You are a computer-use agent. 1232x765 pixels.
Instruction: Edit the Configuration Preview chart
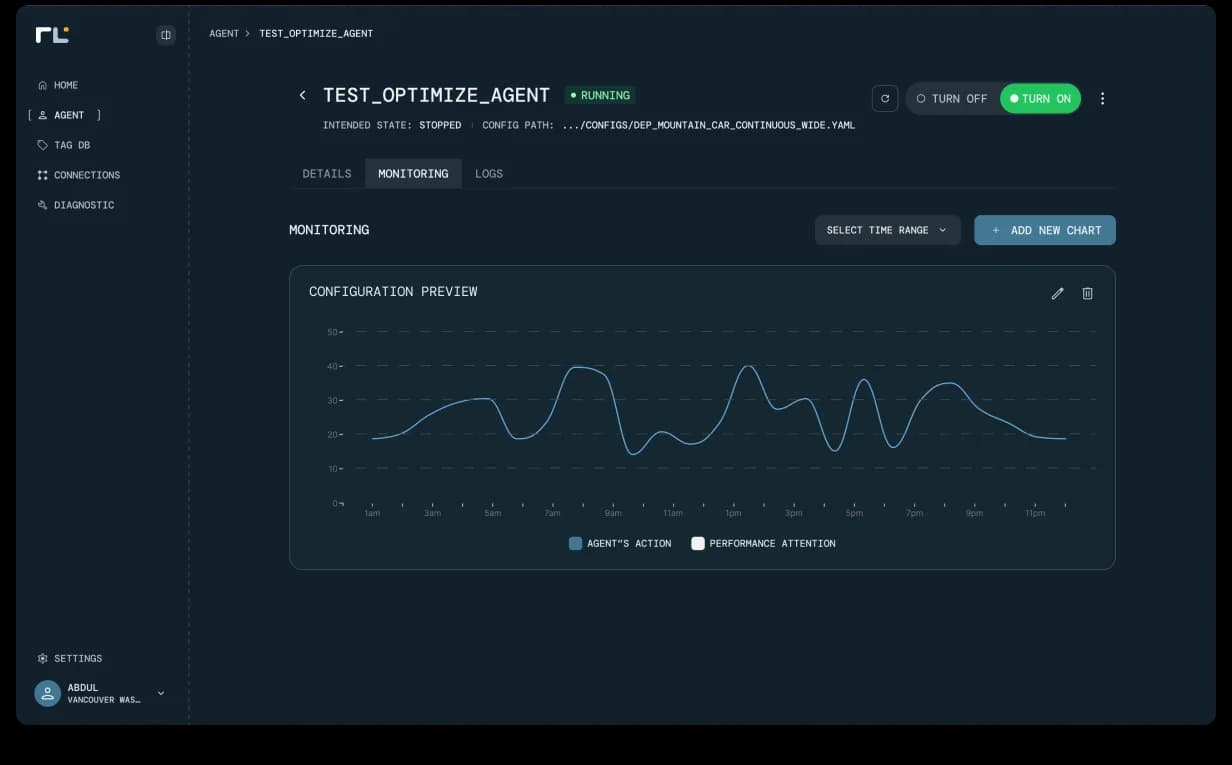pyautogui.click(x=1057, y=293)
